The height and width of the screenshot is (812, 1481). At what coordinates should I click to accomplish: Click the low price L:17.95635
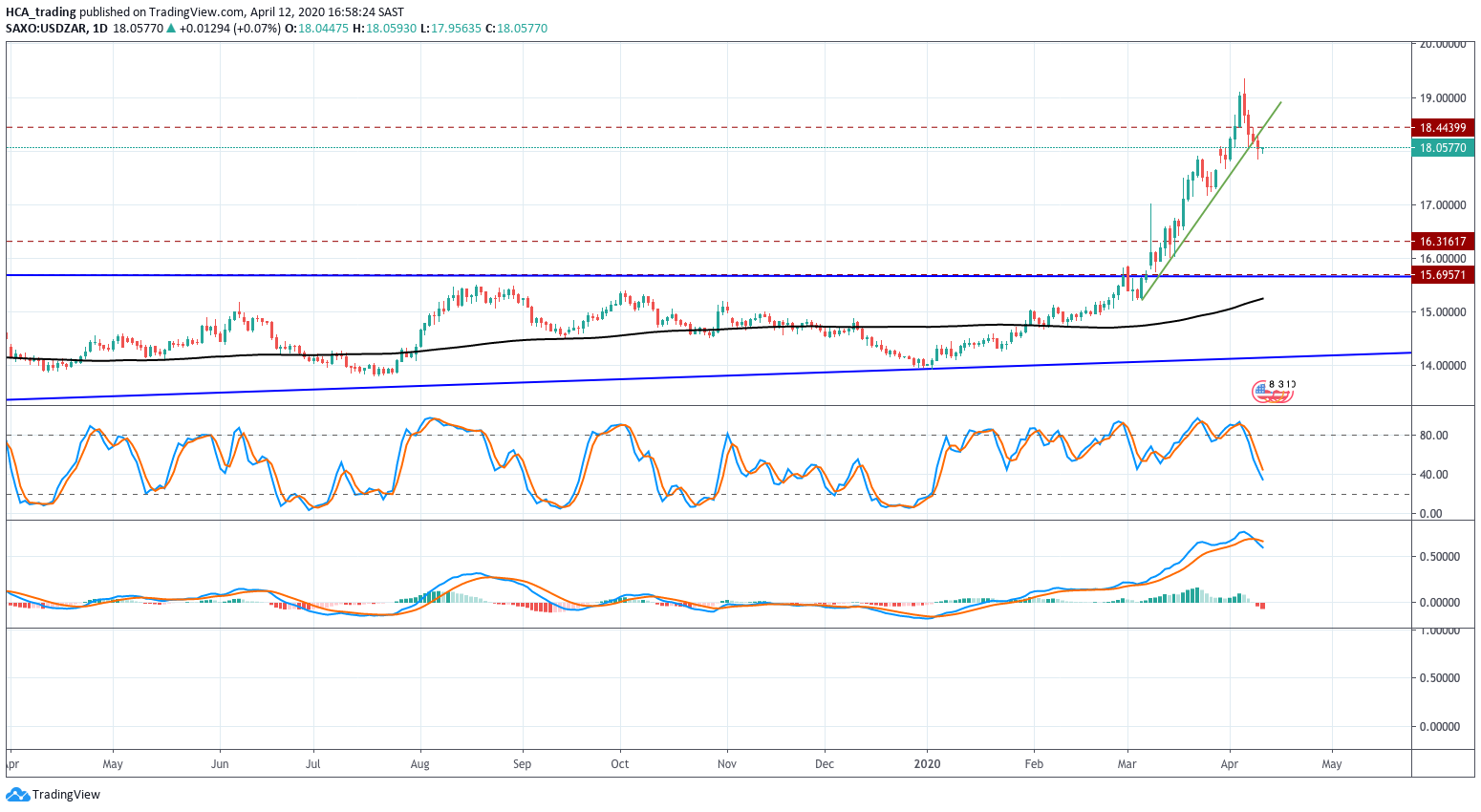click(x=451, y=29)
